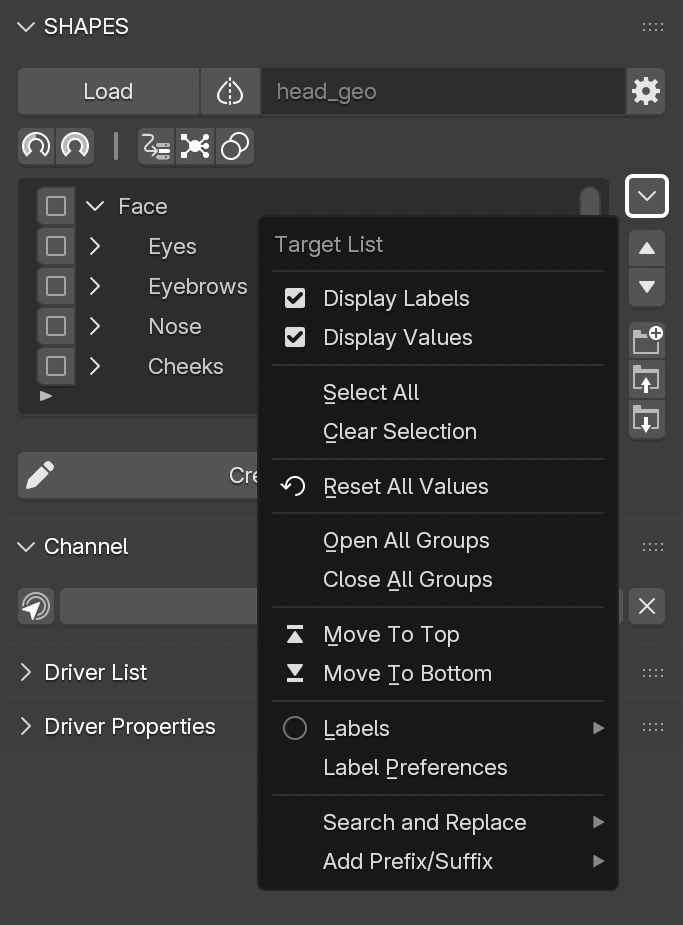This screenshot has width=683, height=925.
Task: Toggle the Face group checkbox
Action: click(x=56, y=206)
